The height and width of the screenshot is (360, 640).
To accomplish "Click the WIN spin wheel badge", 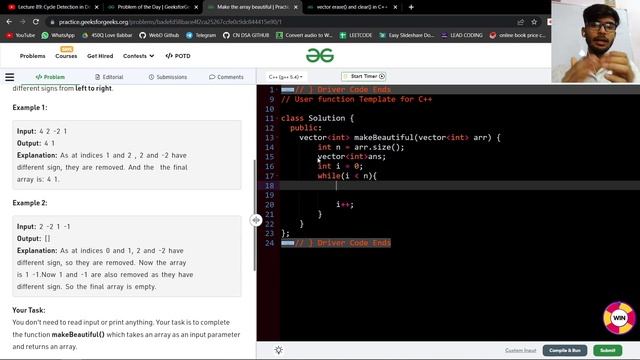I will point(619,318).
